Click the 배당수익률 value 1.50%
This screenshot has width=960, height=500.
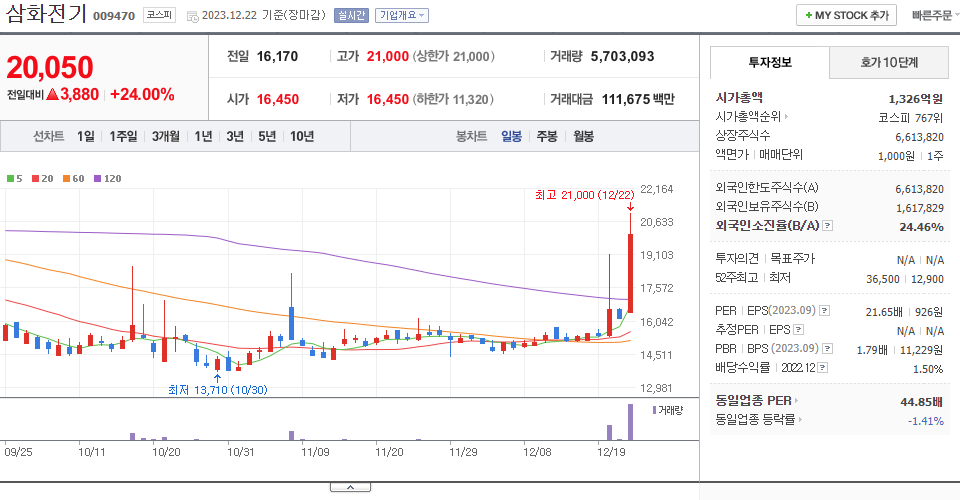click(928, 369)
